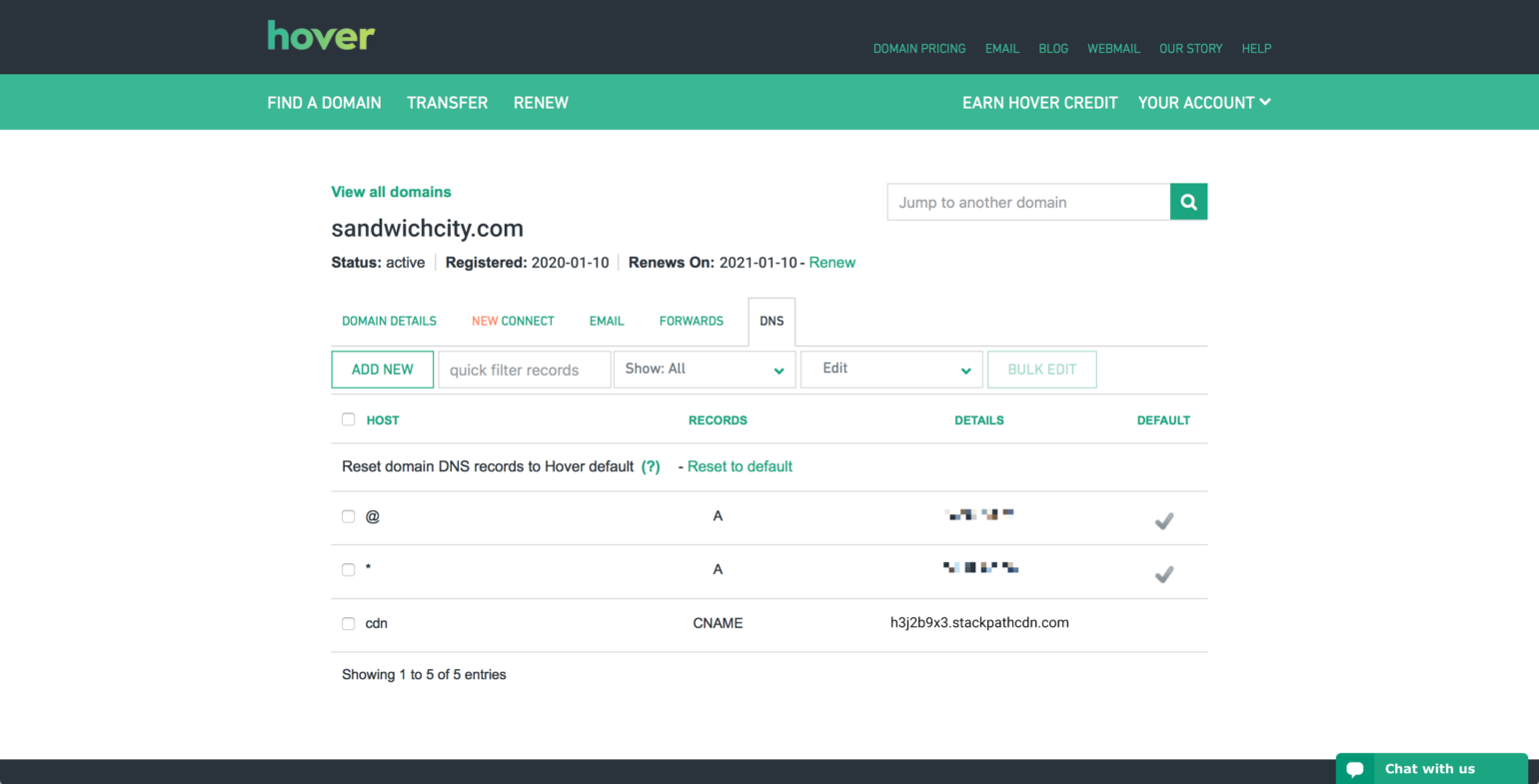Screen dimensions: 1539x784
Task: Focus the Jump to another domain field
Action: (1028, 202)
